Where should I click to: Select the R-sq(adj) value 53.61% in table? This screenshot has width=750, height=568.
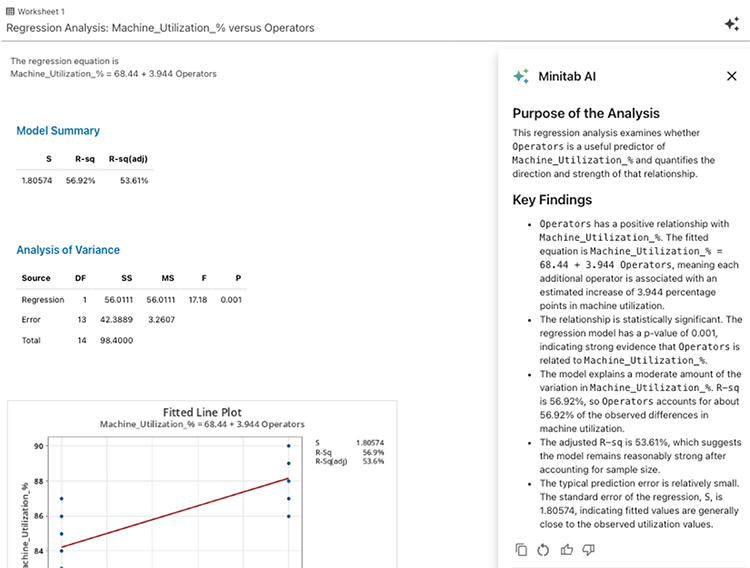coord(134,180)
